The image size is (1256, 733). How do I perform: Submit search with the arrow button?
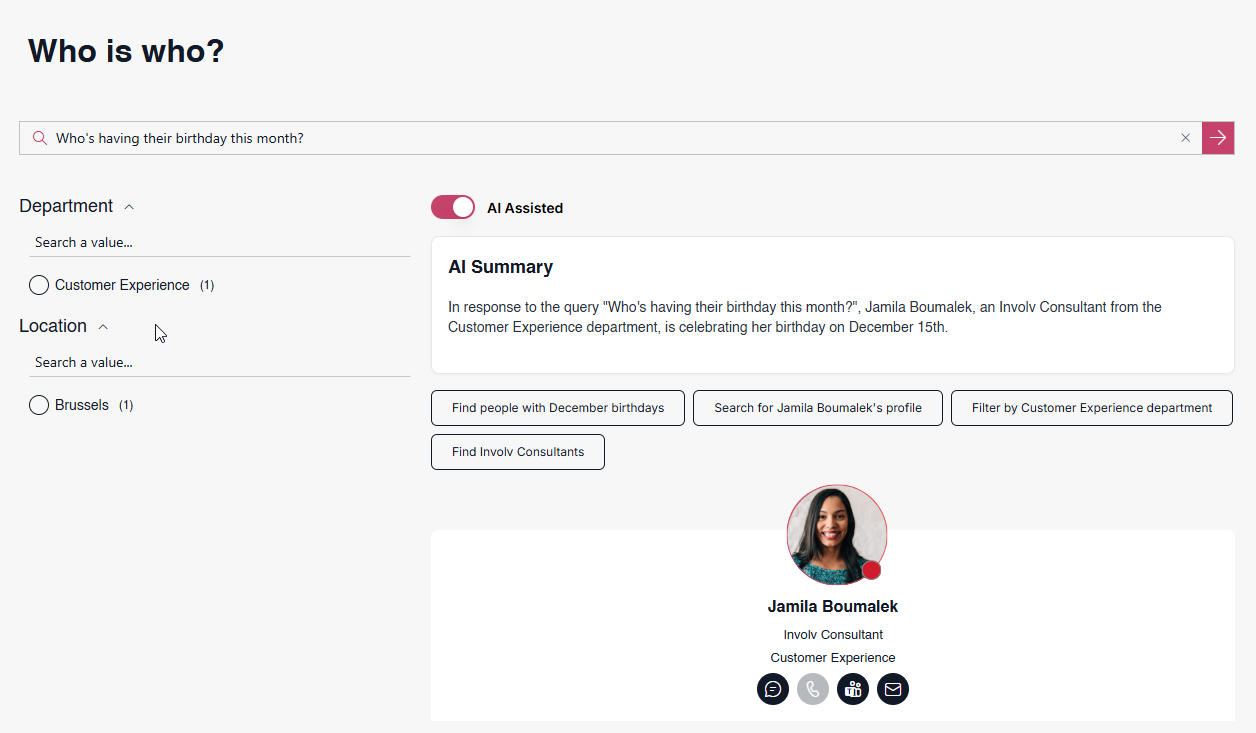pos(1218,138)
